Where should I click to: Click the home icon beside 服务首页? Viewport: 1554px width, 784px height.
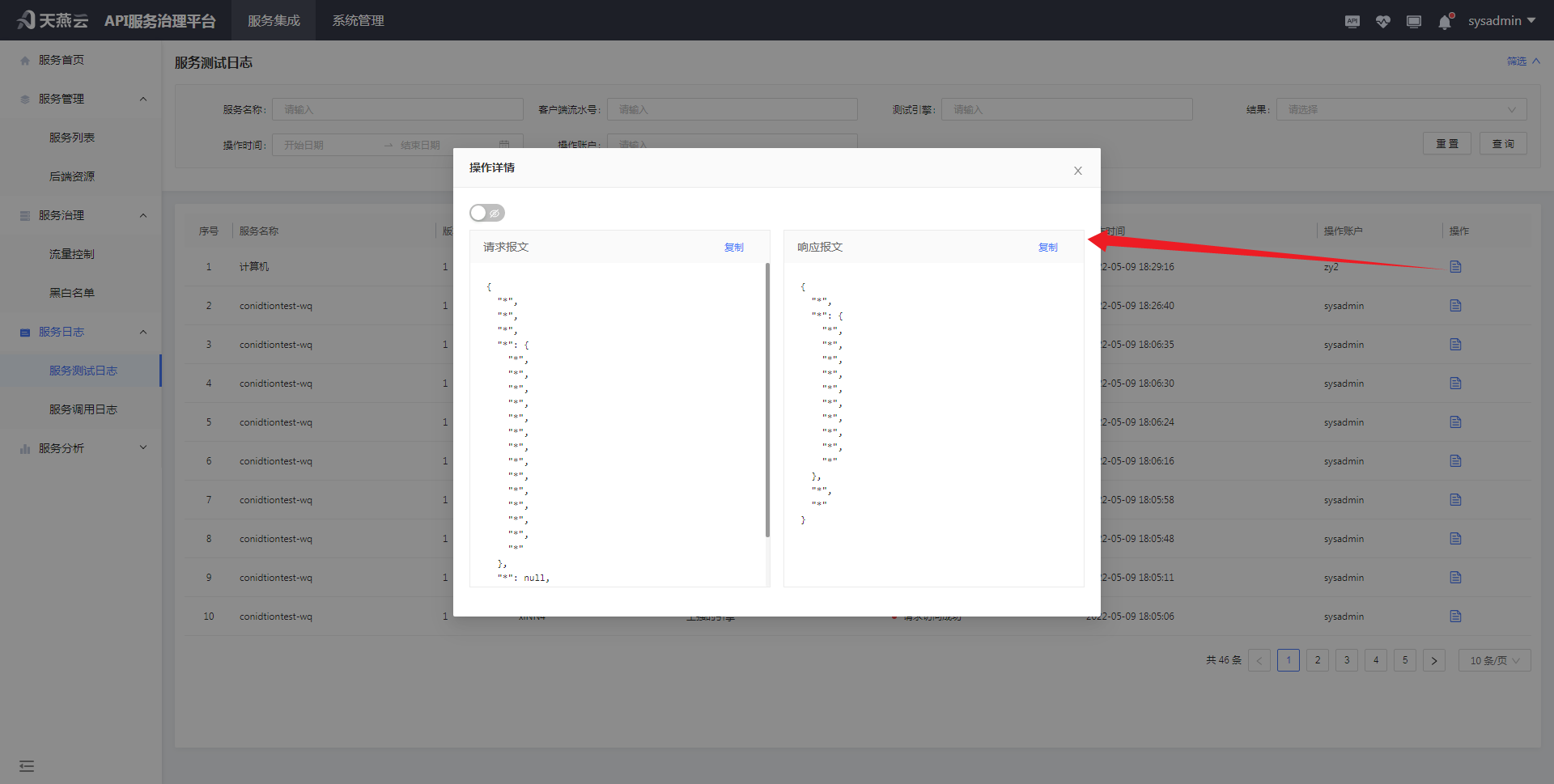[x=23, y=59]
